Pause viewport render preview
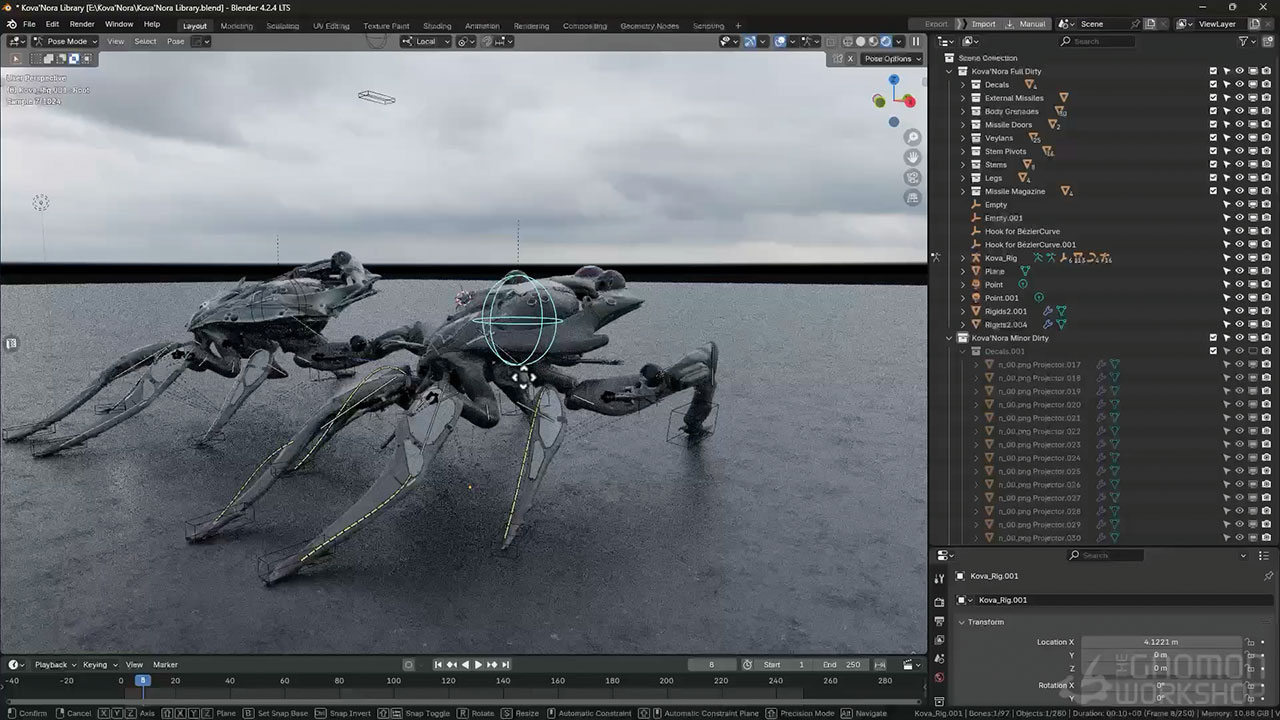 [x=915, y=41]
